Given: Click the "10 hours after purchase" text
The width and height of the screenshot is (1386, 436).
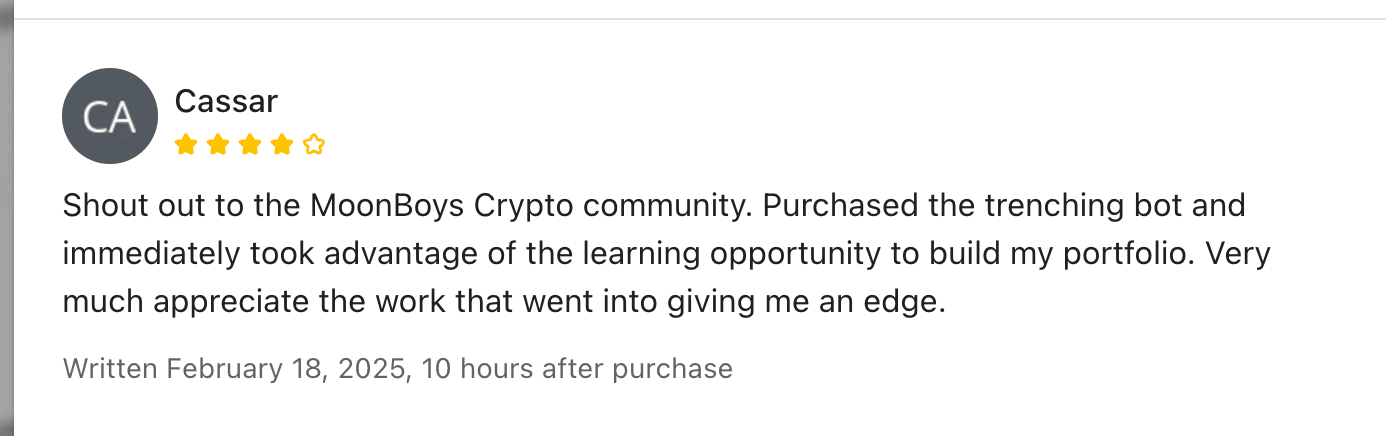Looking at the screenshot, I should (x=577, y=369).
